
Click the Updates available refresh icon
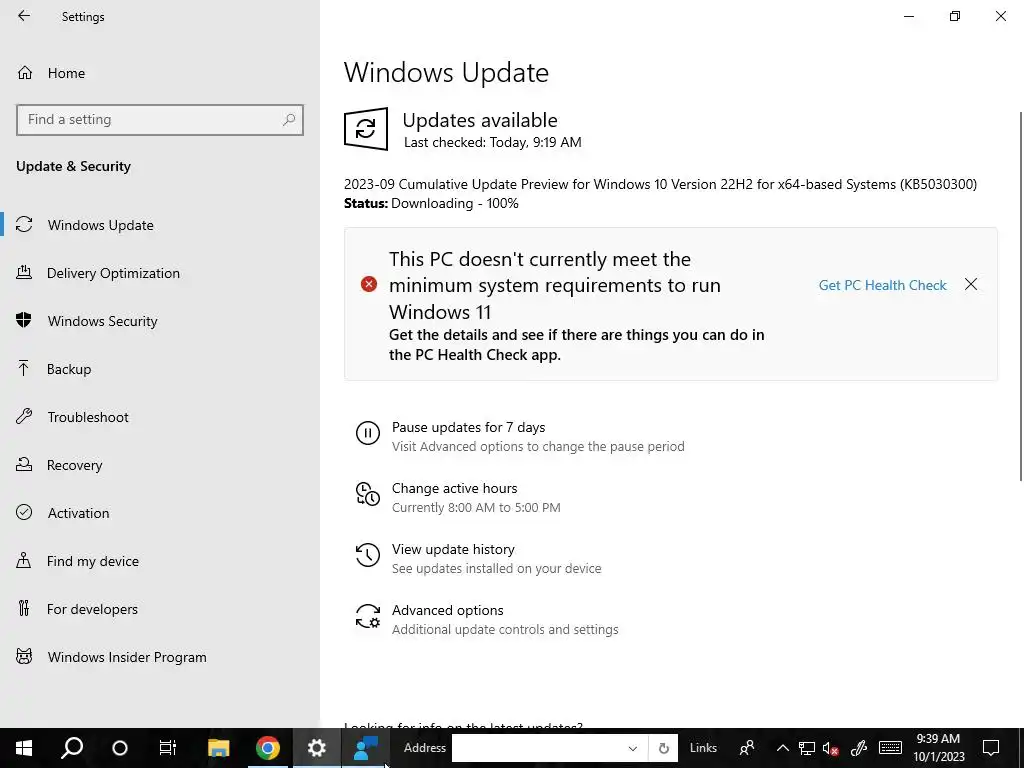click(366, 129)
